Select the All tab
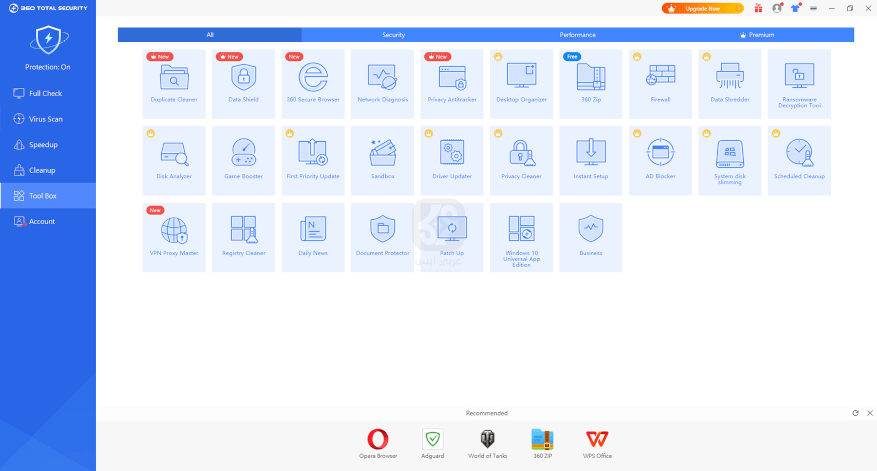 coord(210,35)
